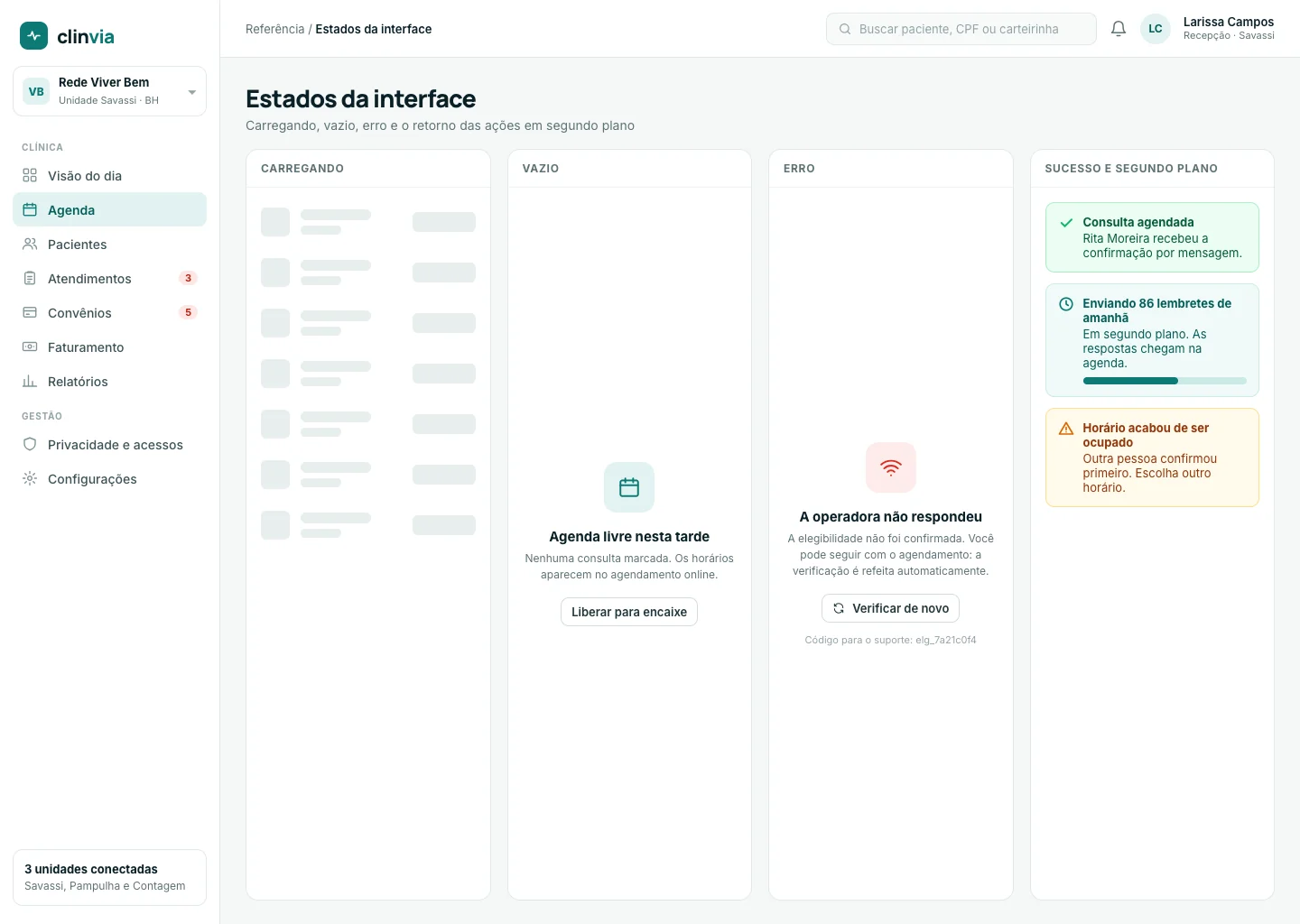
Task: Focus the patient search field
Action: (x=961, y=29)
